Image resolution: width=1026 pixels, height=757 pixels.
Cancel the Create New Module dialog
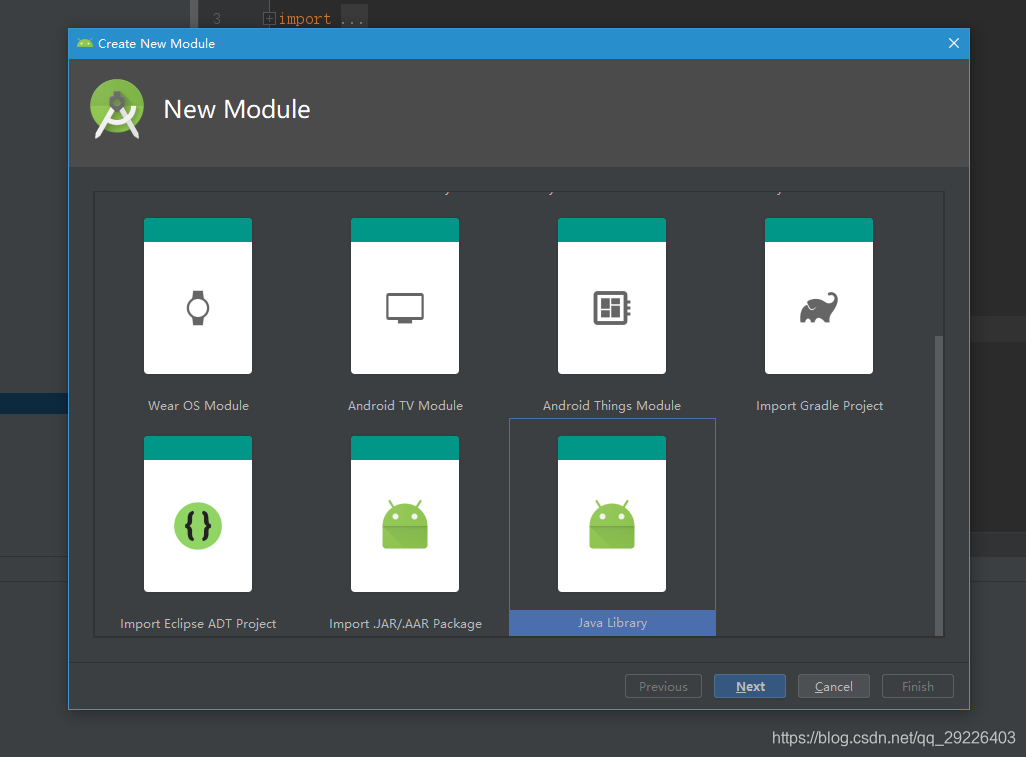834,686
